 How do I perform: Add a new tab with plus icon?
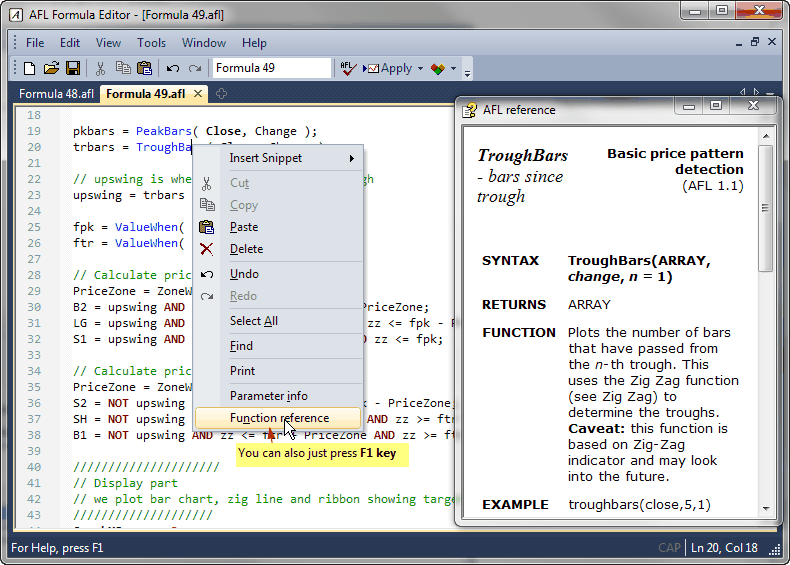tap(221, 94)
